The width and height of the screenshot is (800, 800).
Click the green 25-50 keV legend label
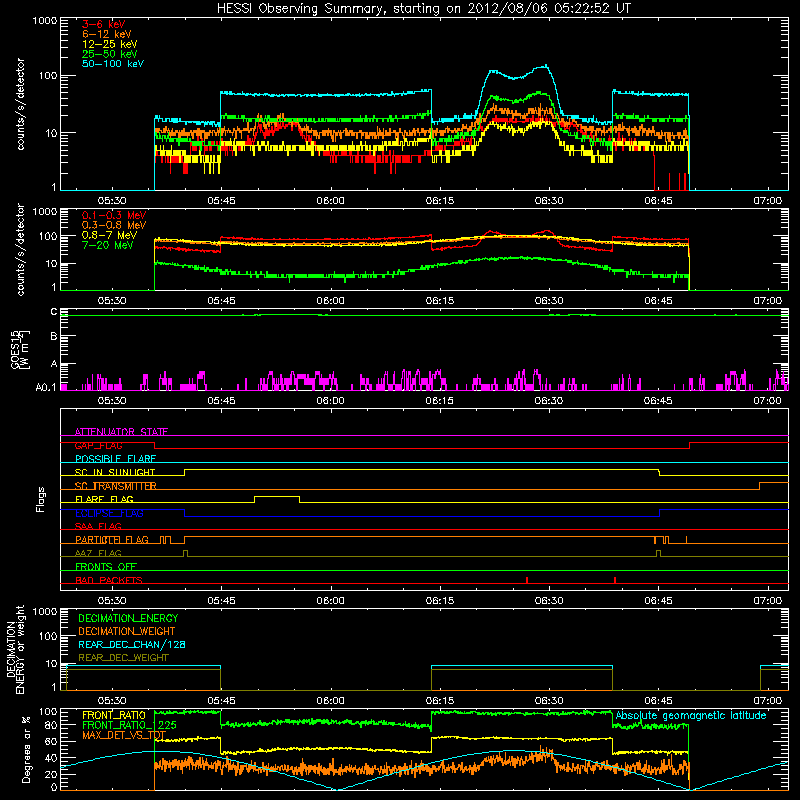point(110,54)
